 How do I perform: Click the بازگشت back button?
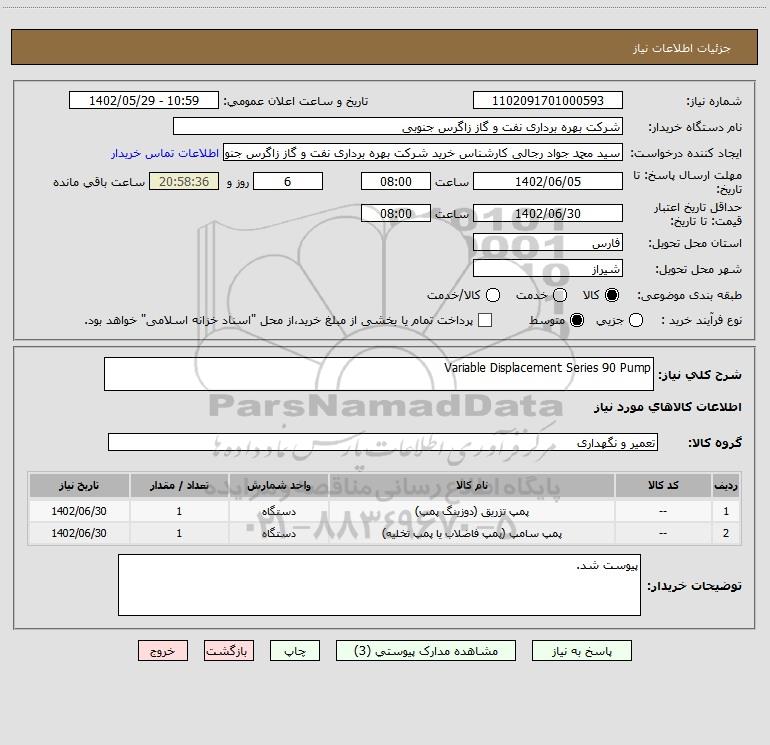[x=229, y=651]
